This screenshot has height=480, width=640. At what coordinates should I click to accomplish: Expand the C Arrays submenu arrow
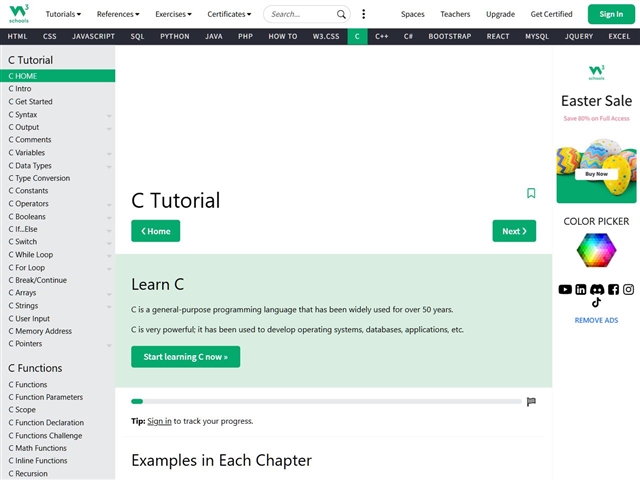[x=109, y=294]
